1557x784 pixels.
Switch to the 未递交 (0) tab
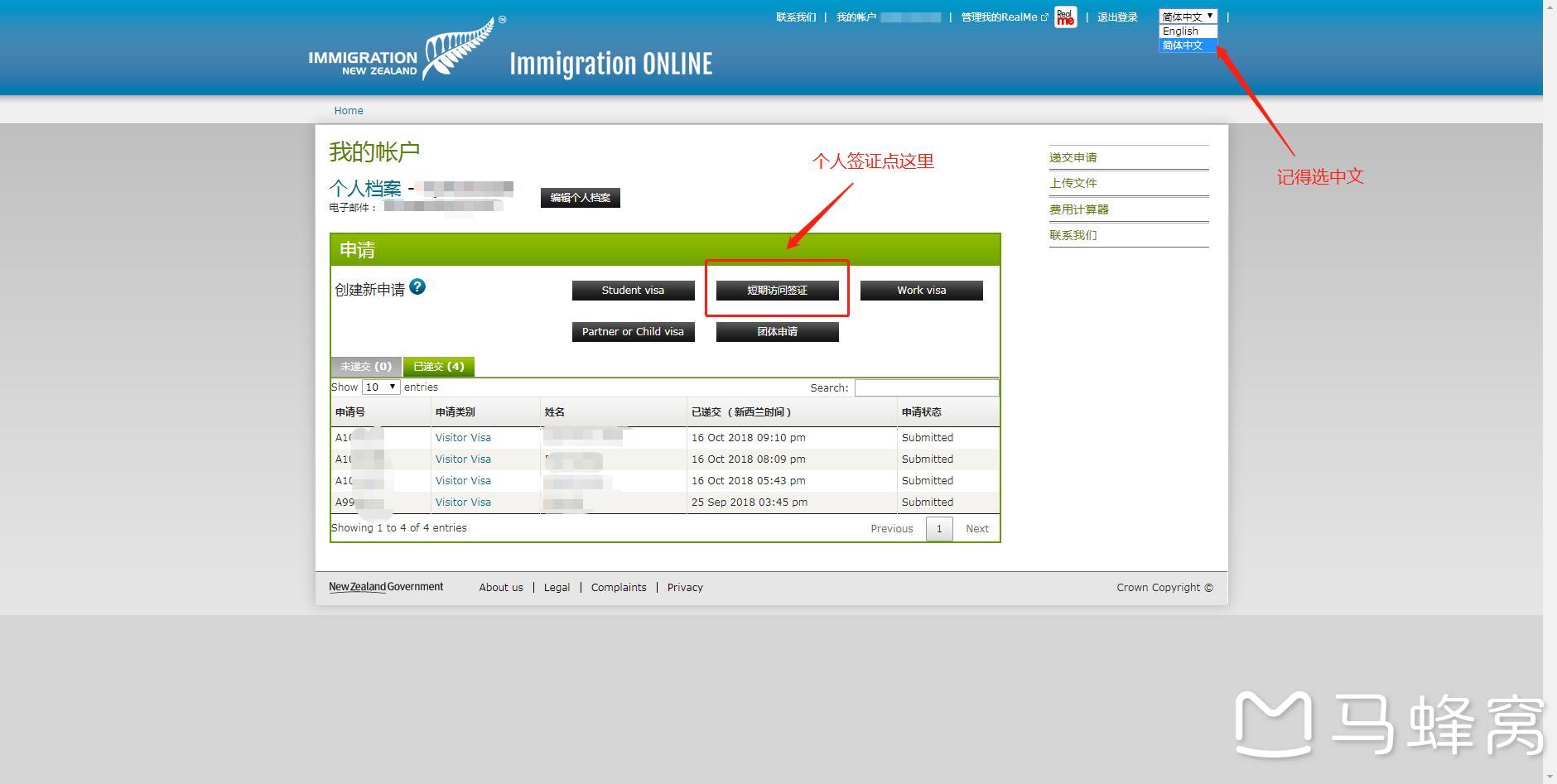click(x=365, y=367)
